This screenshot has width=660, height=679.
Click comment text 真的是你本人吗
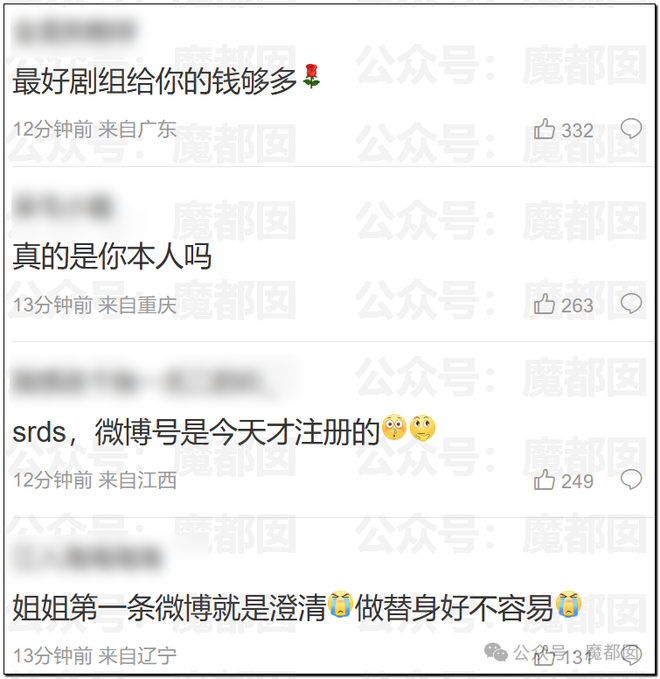click(x=112, y=256)
